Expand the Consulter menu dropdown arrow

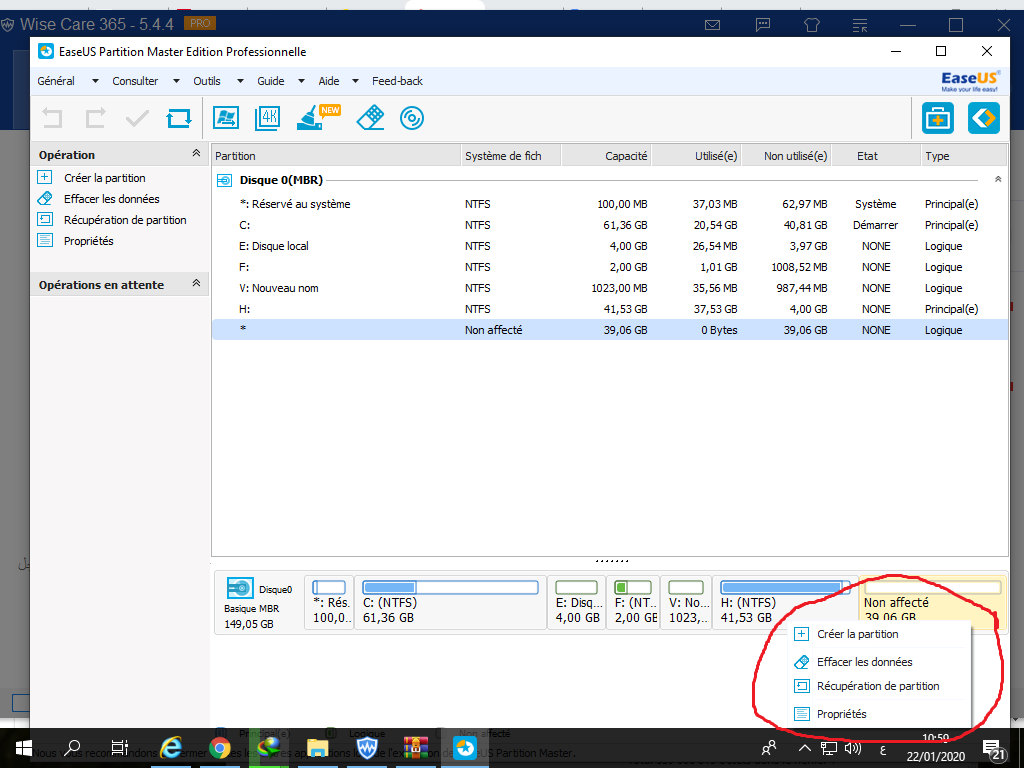[x=176, y=81]
